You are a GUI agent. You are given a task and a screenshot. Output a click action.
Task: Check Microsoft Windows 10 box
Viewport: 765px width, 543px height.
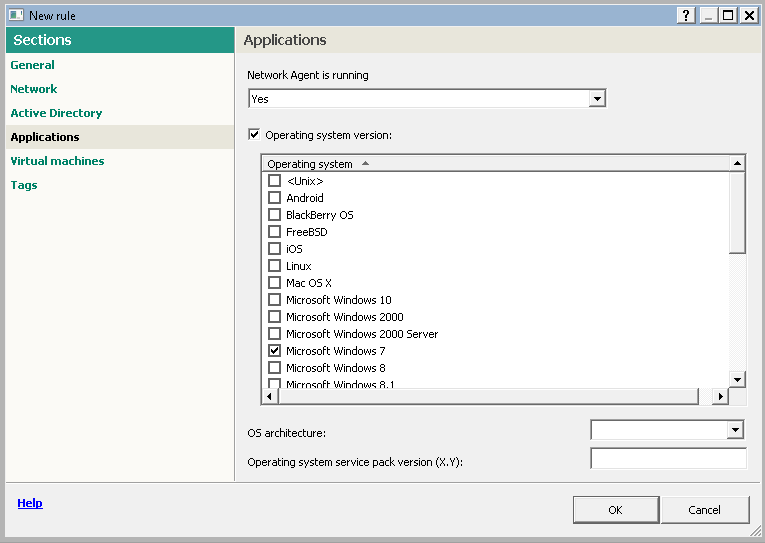click(x=275, y=300)
